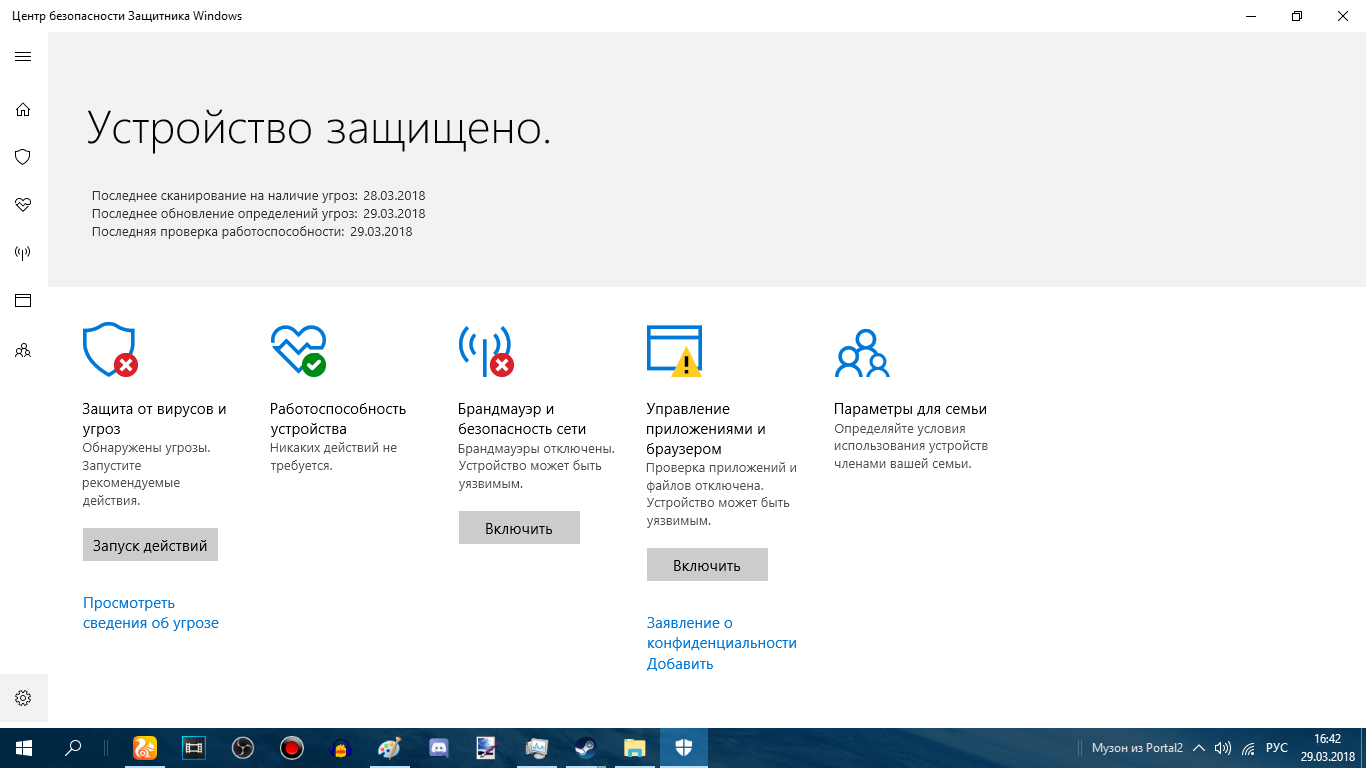Viewport: 1366px width, 768px height.
Task: Click the large firewall antenna icon
Action: click(486, 350)
